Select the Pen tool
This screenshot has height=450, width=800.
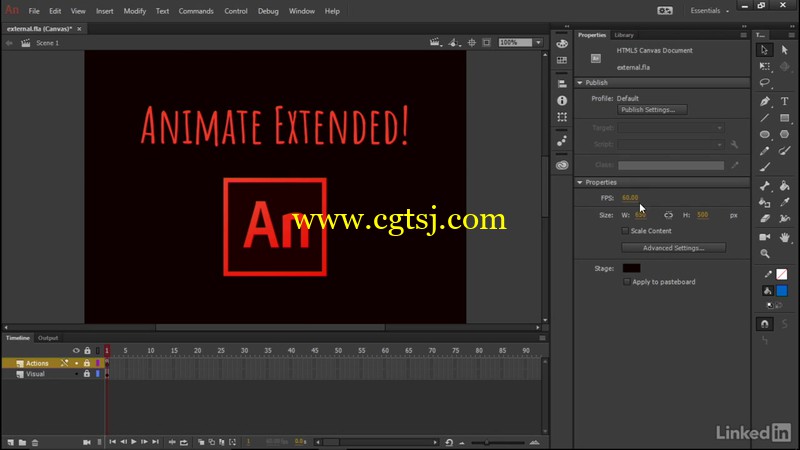tap(764, 102)
